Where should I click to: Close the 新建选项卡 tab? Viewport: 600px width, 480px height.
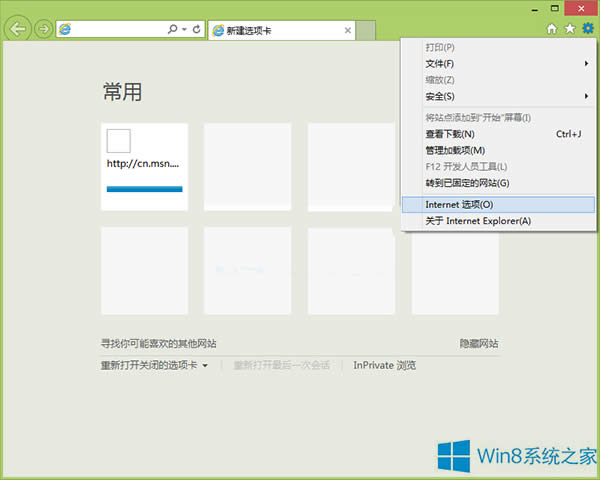tap(347, 31)
